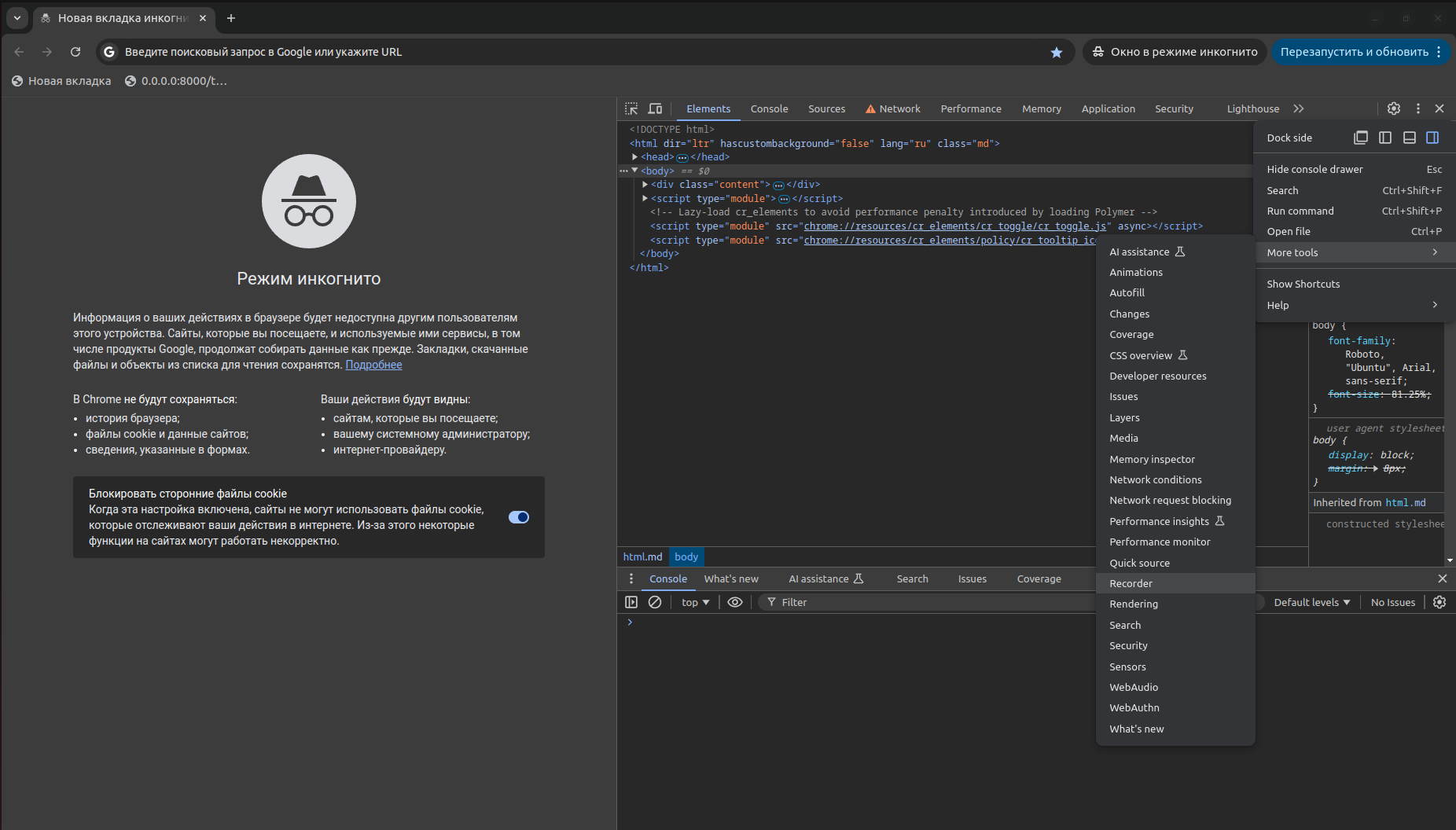This screenshot has width=1456, height=830.
Task: Click Перезапустить и обновить button
Action: point(1354,52)
